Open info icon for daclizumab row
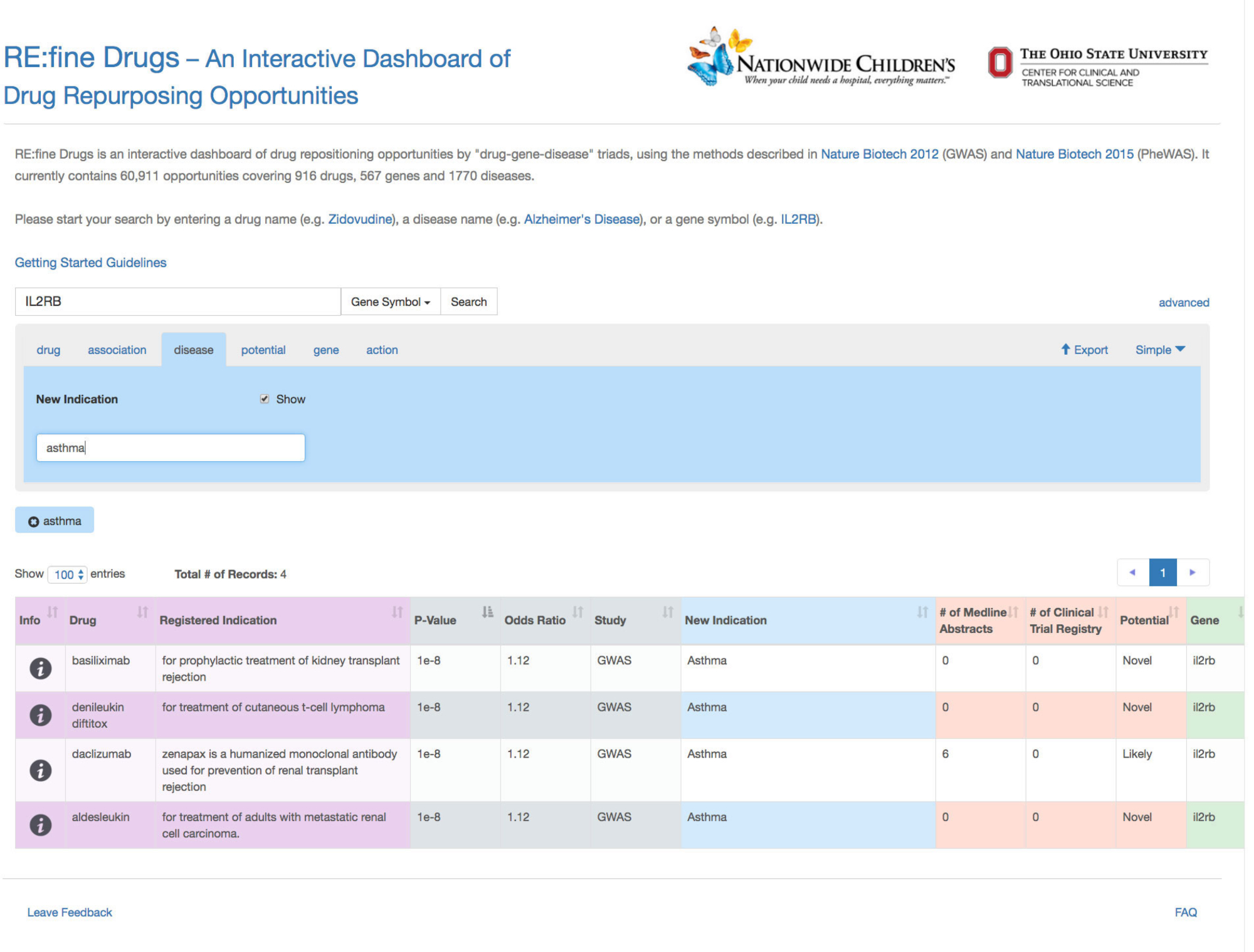This screenshot has height=952, width=1254. (40, 770)
